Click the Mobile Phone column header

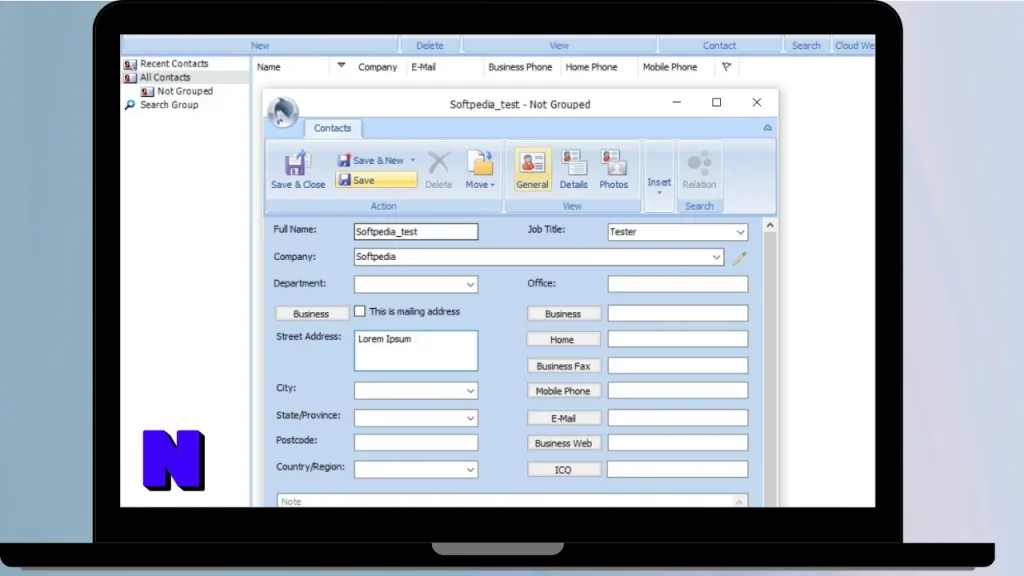tap(670, 67)
